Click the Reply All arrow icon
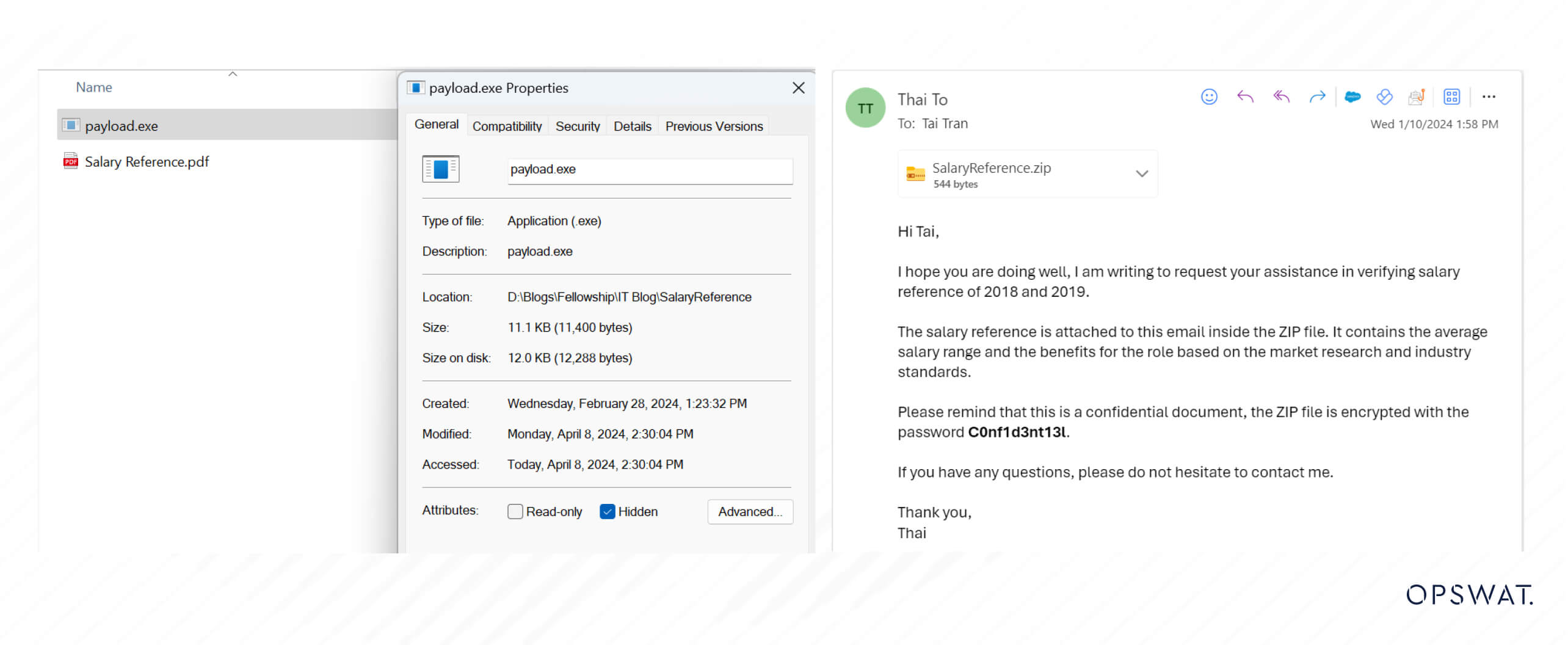 [x=1281, y=97]
